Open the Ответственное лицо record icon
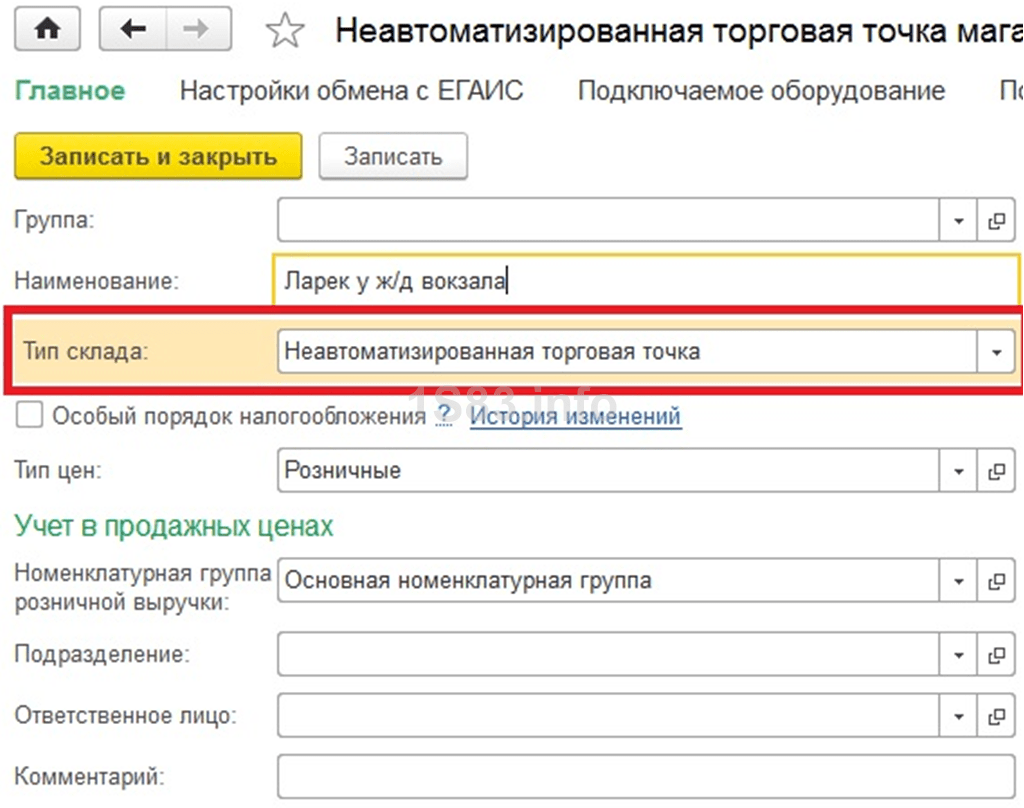Image resolution: width=1024 pixels, height=808 pixels. pos(995,716)
